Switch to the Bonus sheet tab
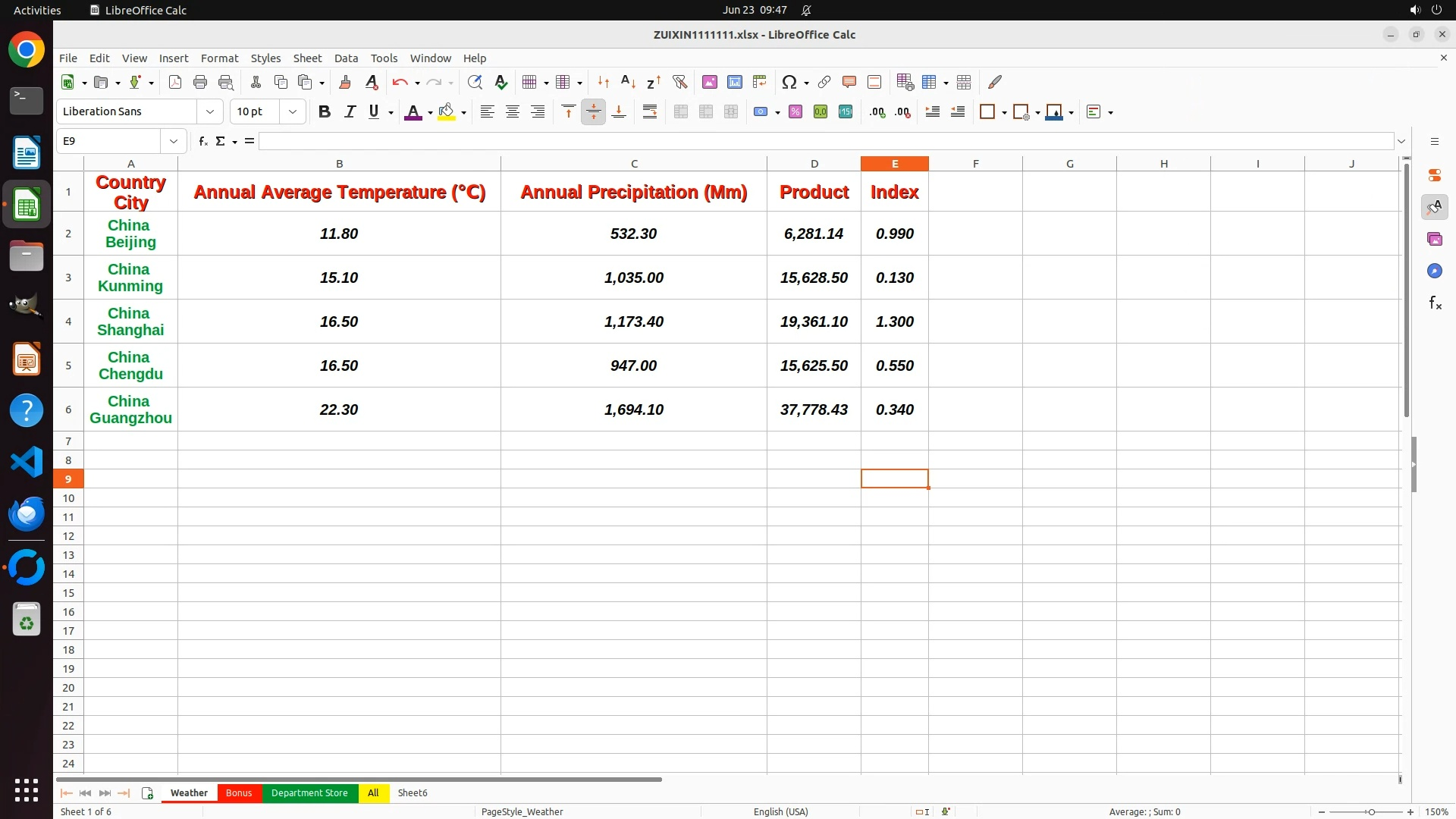This screenshot has width=1456, height=819. coord(239,792)
